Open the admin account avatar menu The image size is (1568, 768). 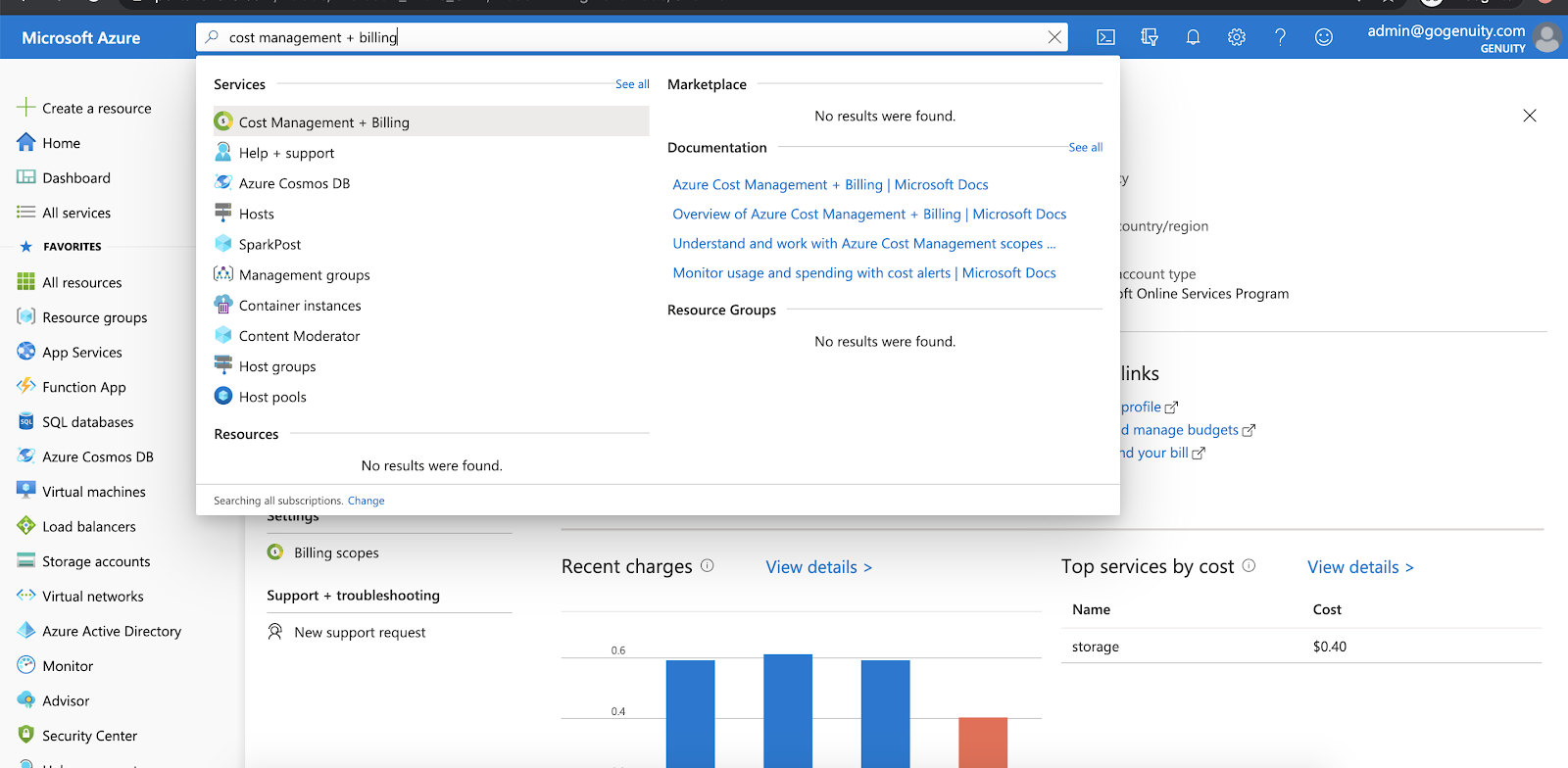(x=1547, y=37)
